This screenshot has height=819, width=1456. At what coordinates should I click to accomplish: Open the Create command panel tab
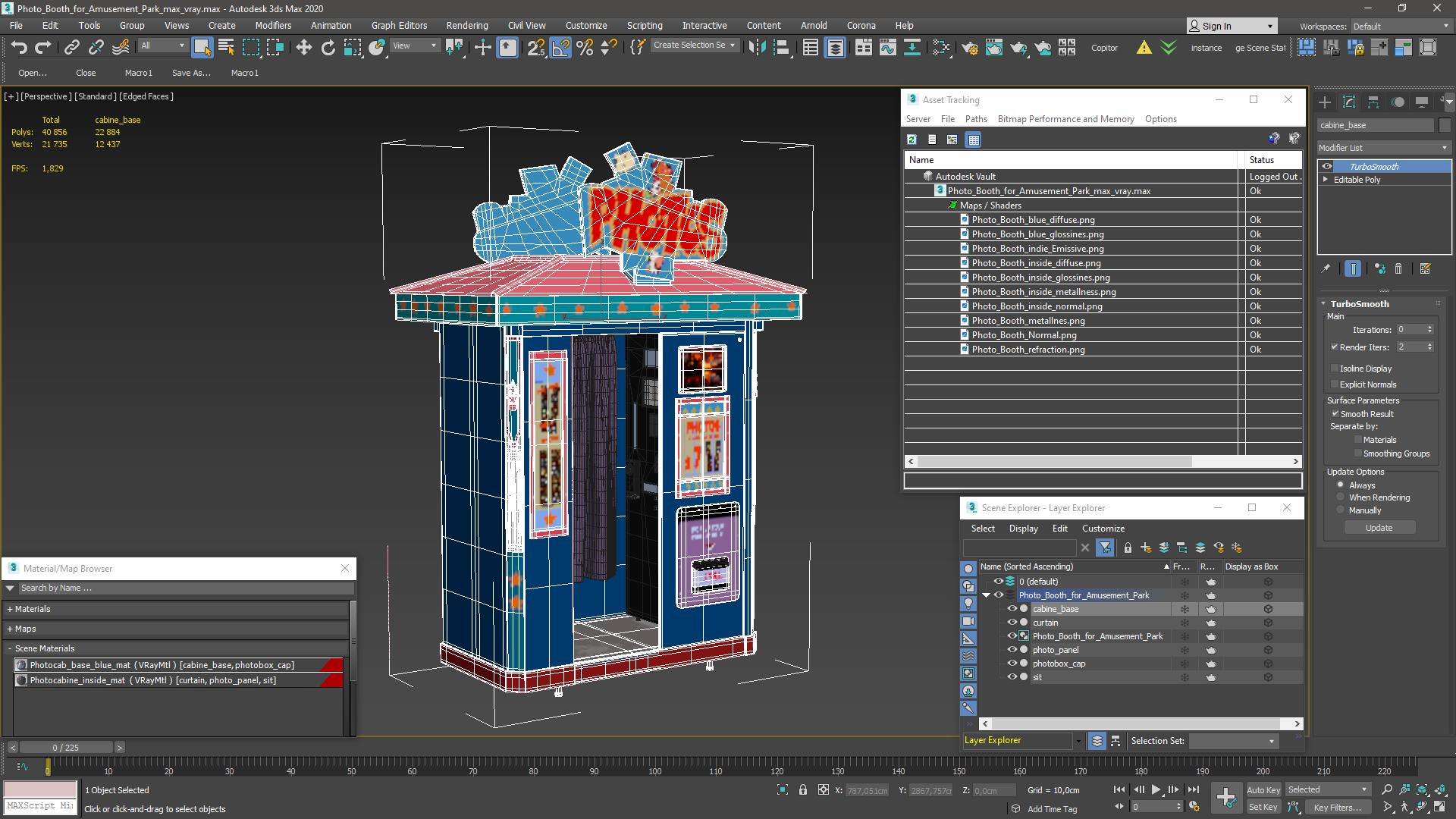(x=1325, y=102)
